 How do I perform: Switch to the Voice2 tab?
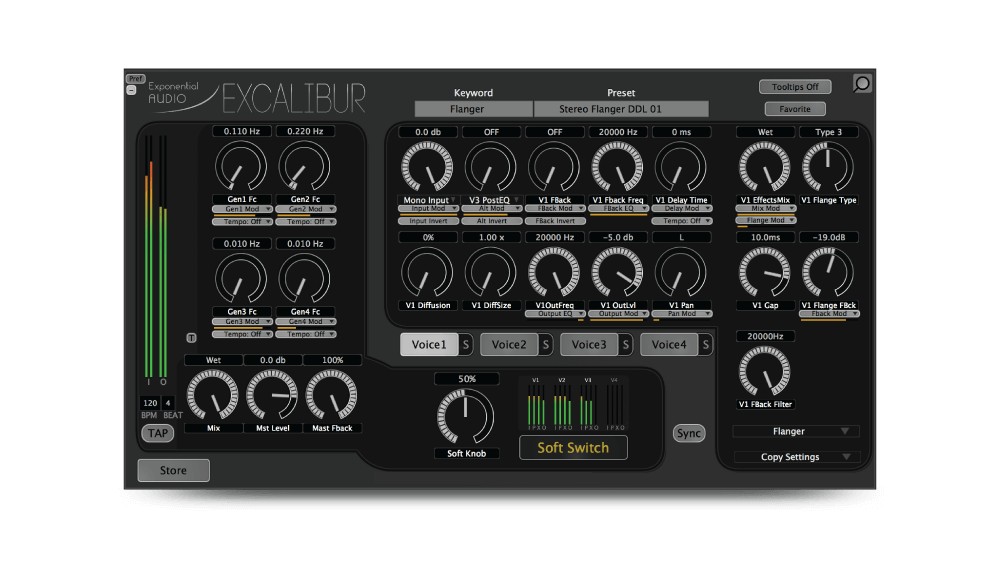[x=509, y=344]
